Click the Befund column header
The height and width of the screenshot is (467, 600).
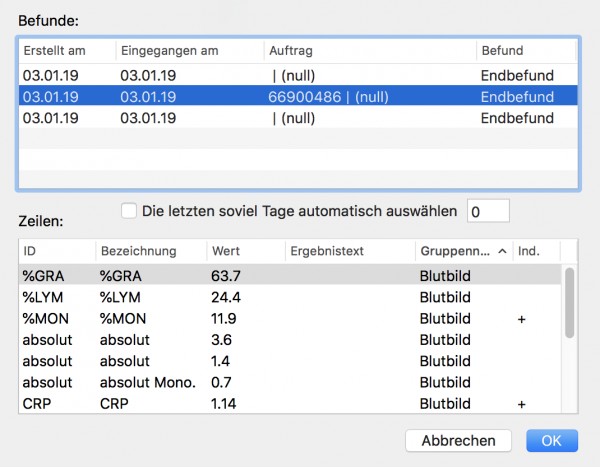527,51
